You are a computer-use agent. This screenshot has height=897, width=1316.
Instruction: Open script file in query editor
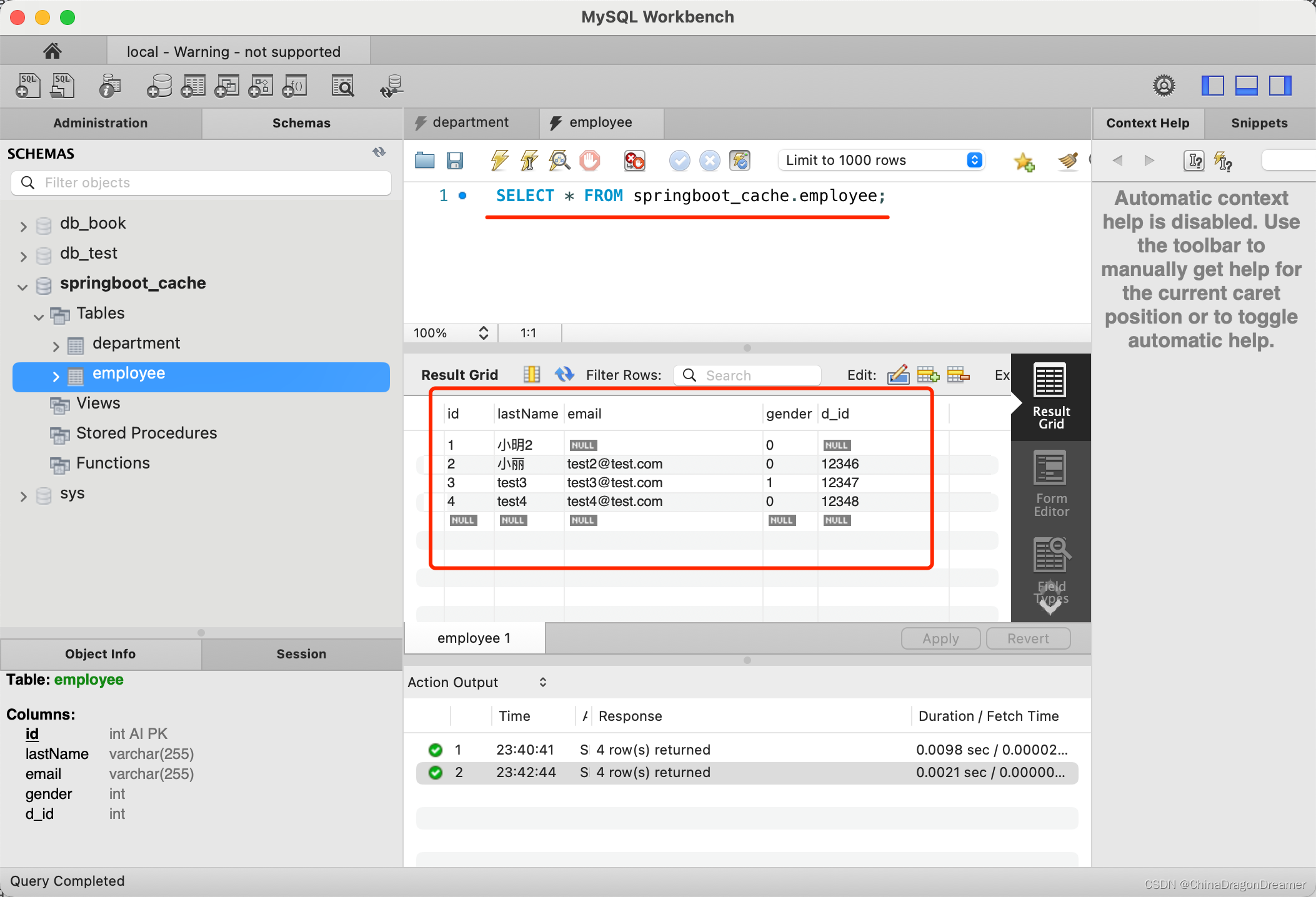pyautogui.click(x=425, y=161)
